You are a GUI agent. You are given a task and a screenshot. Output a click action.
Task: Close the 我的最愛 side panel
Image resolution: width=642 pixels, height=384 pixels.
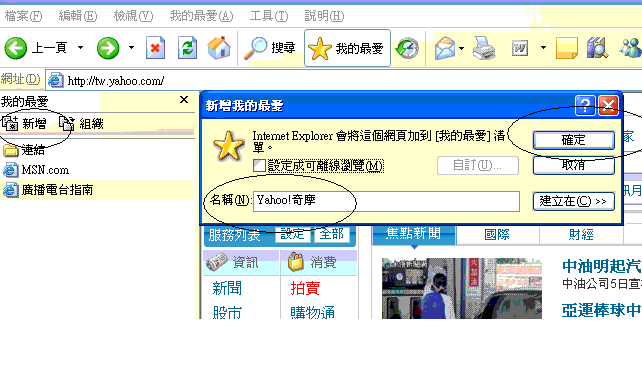pos(184,99)
